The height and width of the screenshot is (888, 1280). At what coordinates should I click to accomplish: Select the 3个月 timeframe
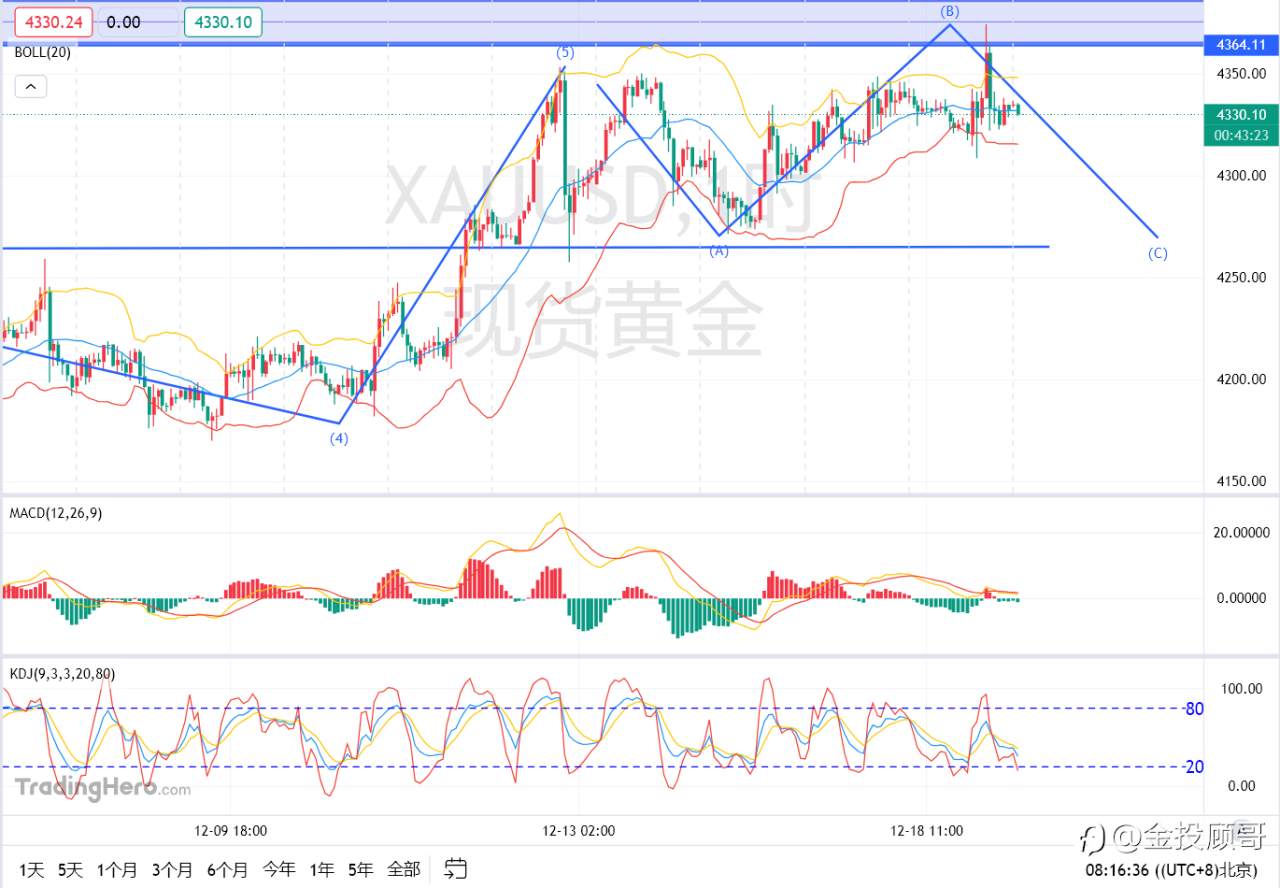coord(171,870)
